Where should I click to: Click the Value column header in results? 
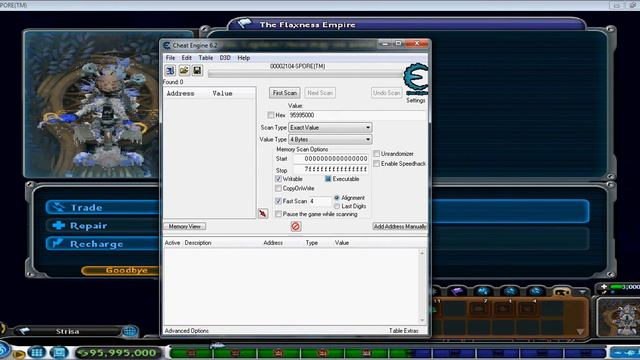click(222, 93)
